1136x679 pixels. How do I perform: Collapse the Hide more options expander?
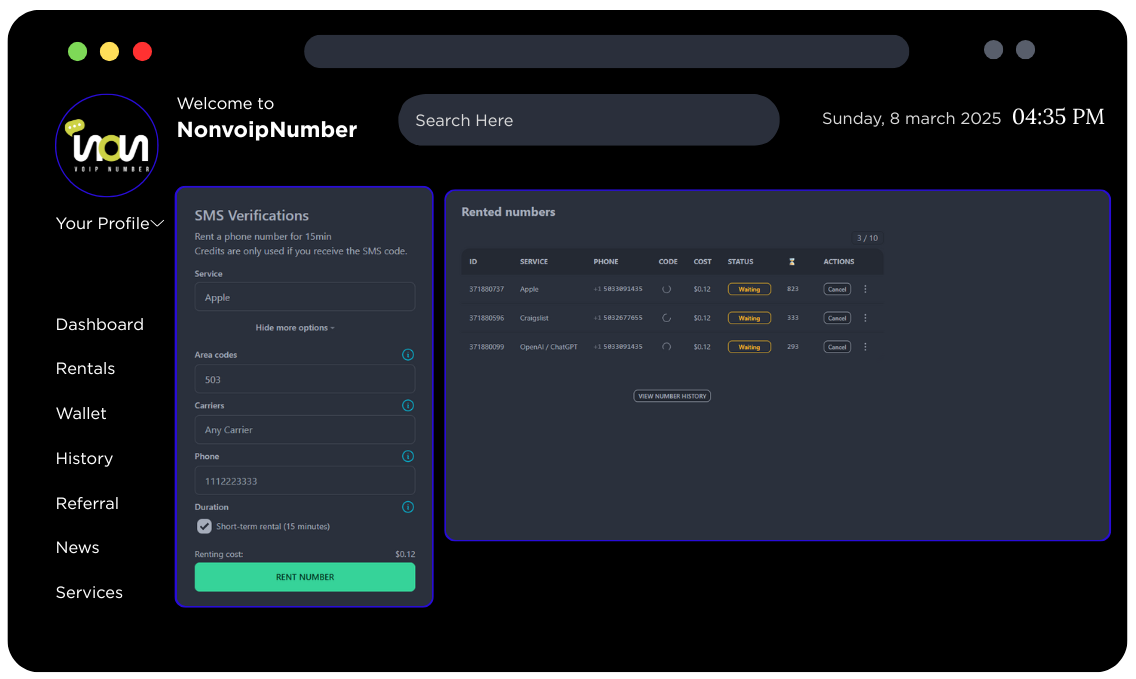[294, 328]
